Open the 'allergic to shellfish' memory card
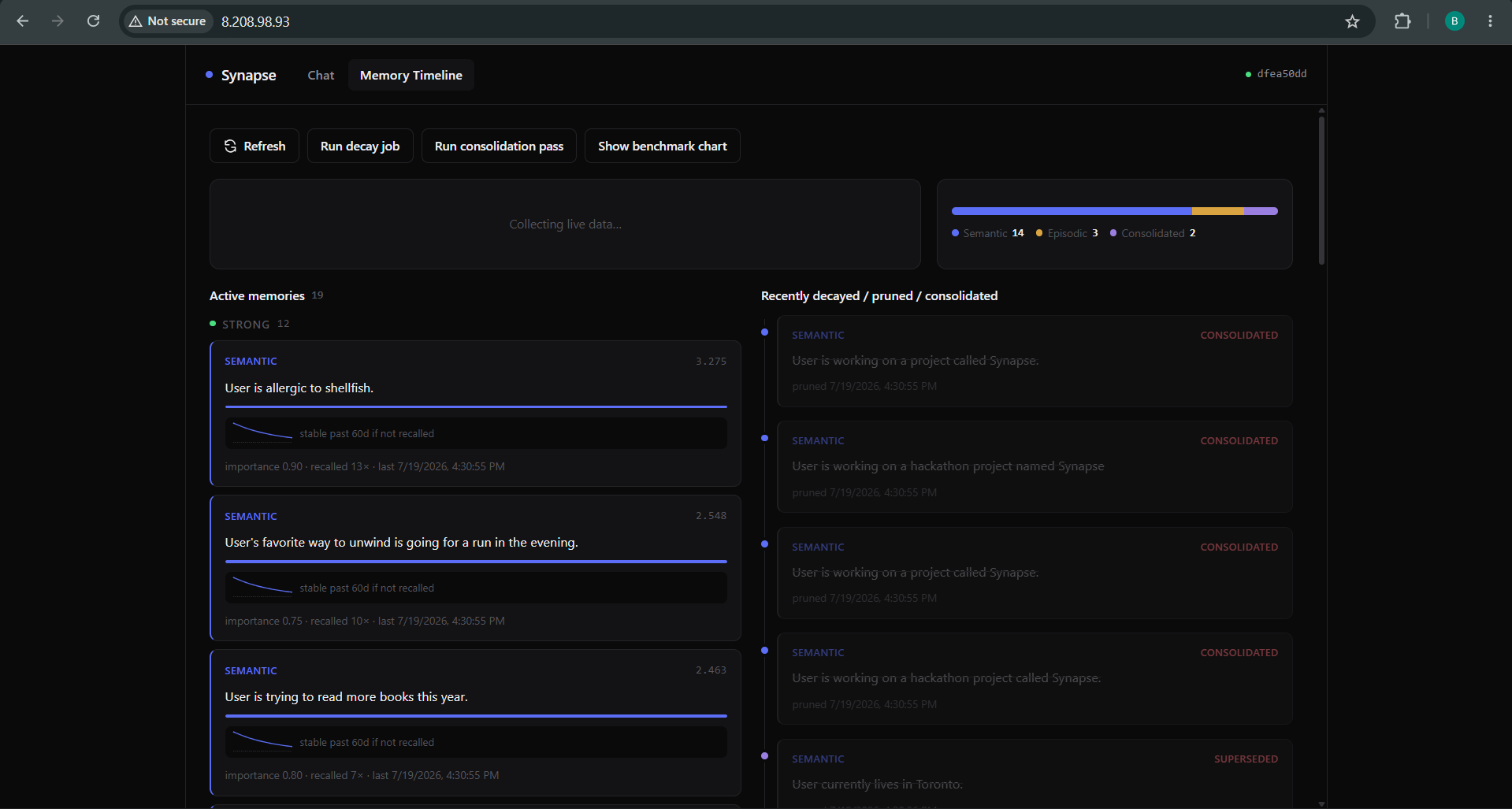 475,414
